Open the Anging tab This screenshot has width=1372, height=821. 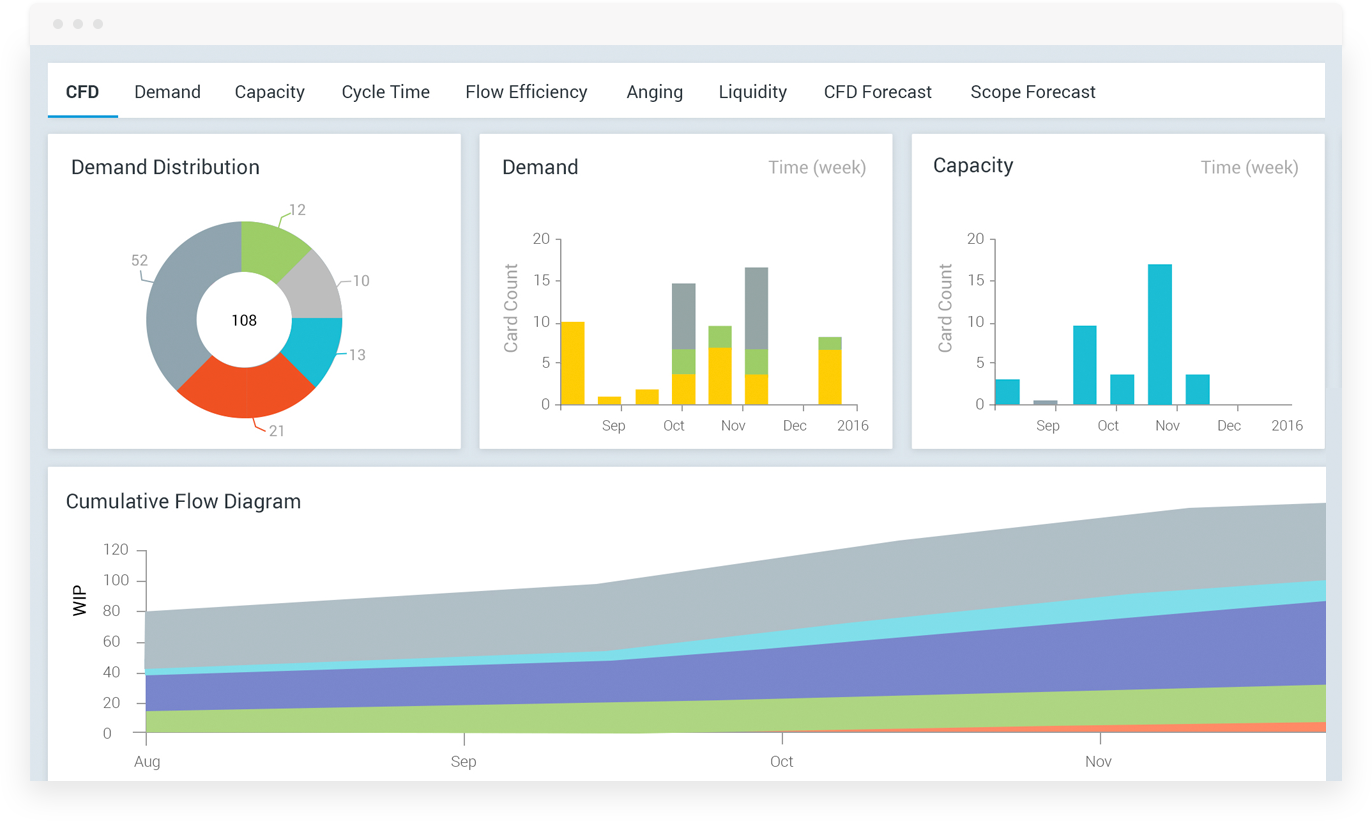(x=654, y=91)
